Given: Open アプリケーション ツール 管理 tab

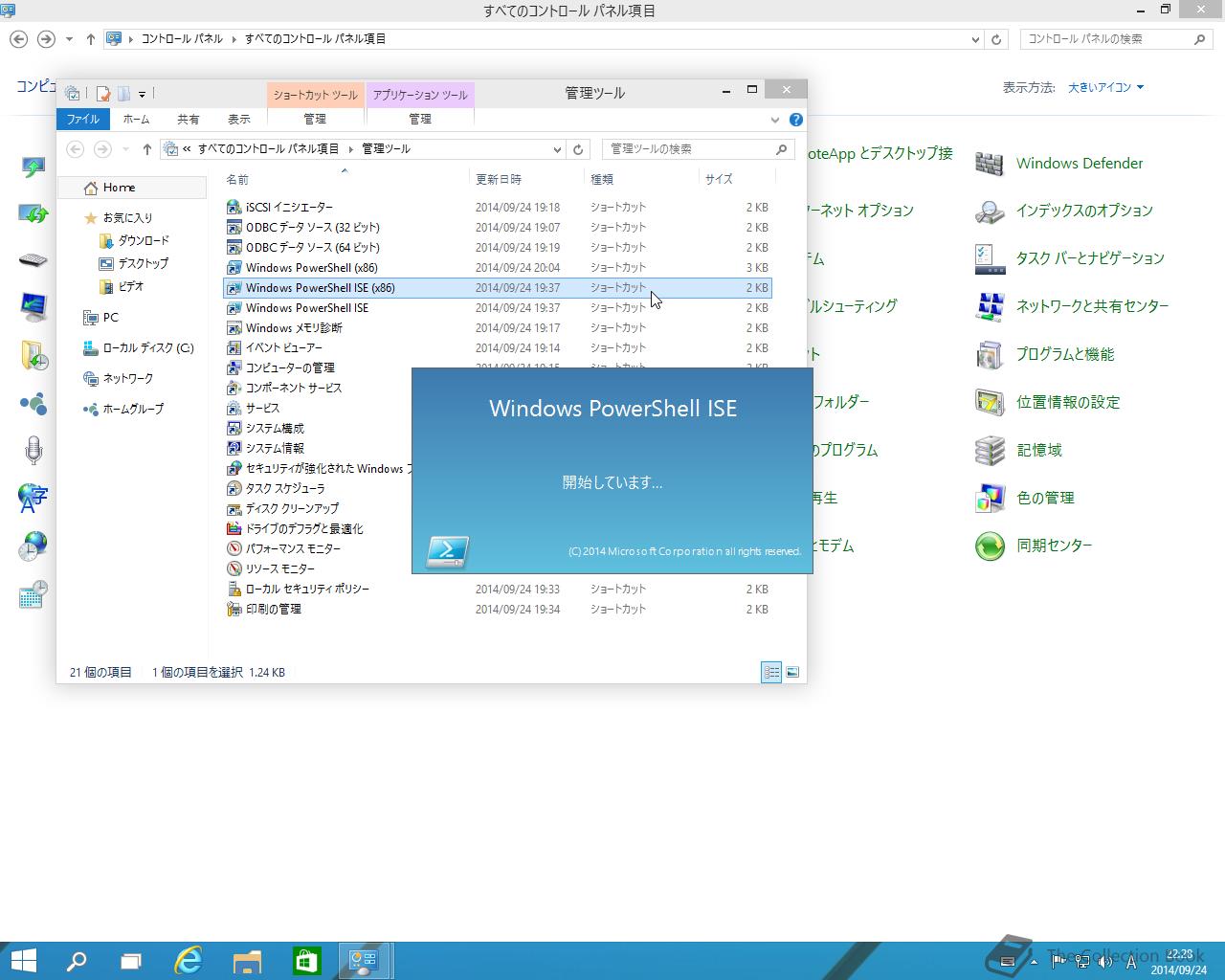Looking at the screenshot, I should (420, 119).
